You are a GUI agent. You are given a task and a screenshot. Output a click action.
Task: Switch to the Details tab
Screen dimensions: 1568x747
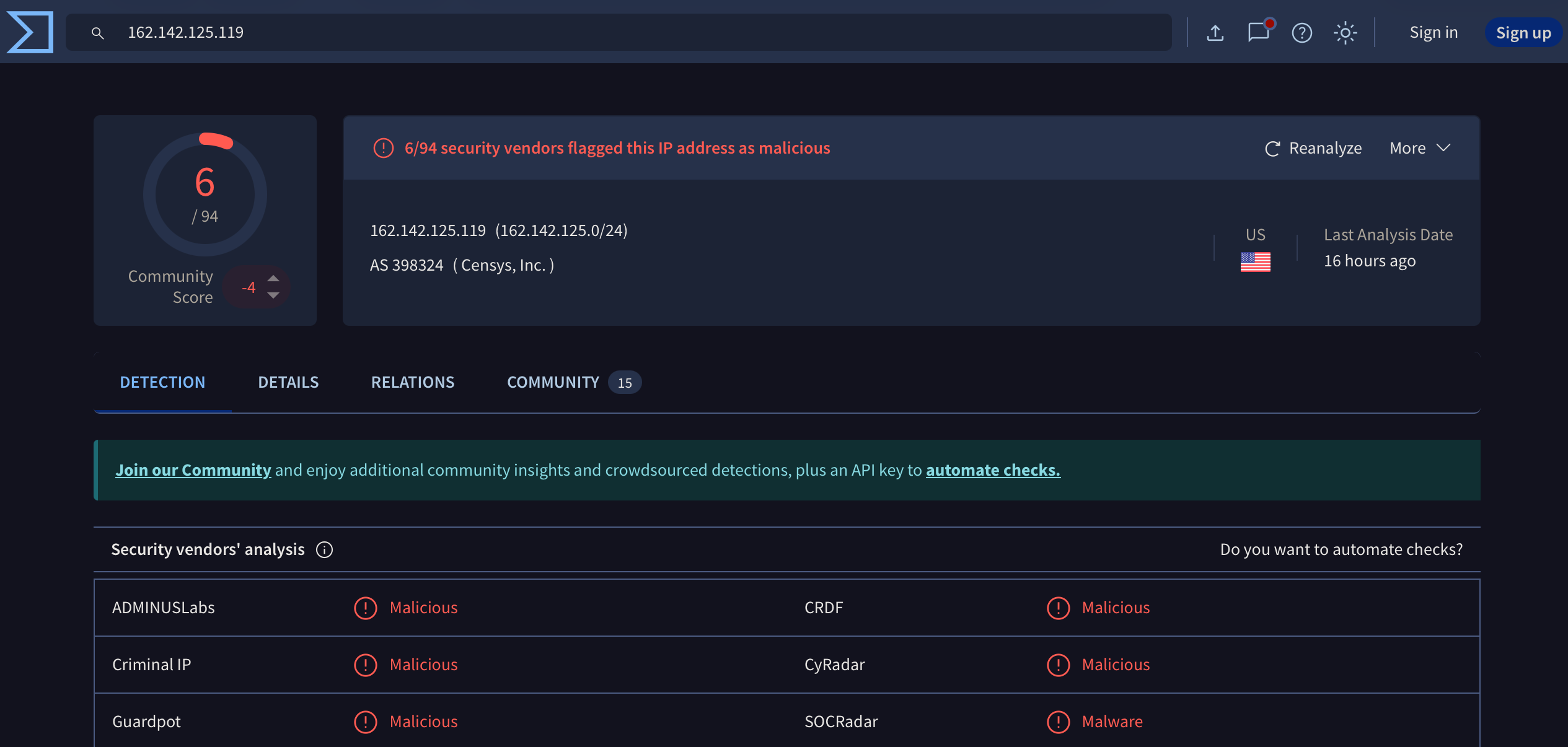[x=288, y=382]
